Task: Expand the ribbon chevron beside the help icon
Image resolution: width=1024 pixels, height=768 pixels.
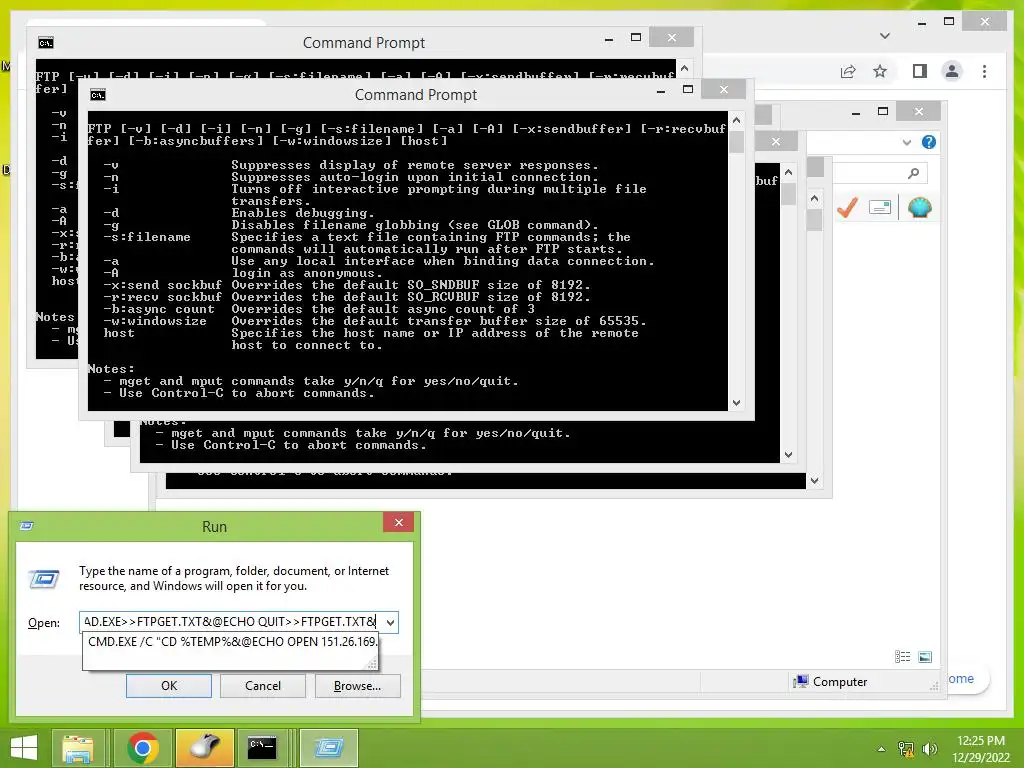Action: pyautogui.click(x=906, y=142)
